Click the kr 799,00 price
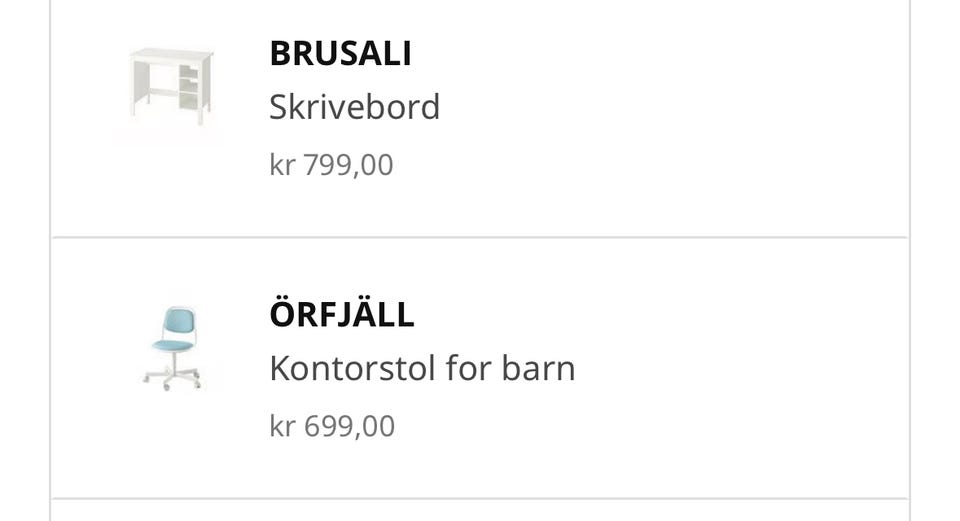 (331, 165)
